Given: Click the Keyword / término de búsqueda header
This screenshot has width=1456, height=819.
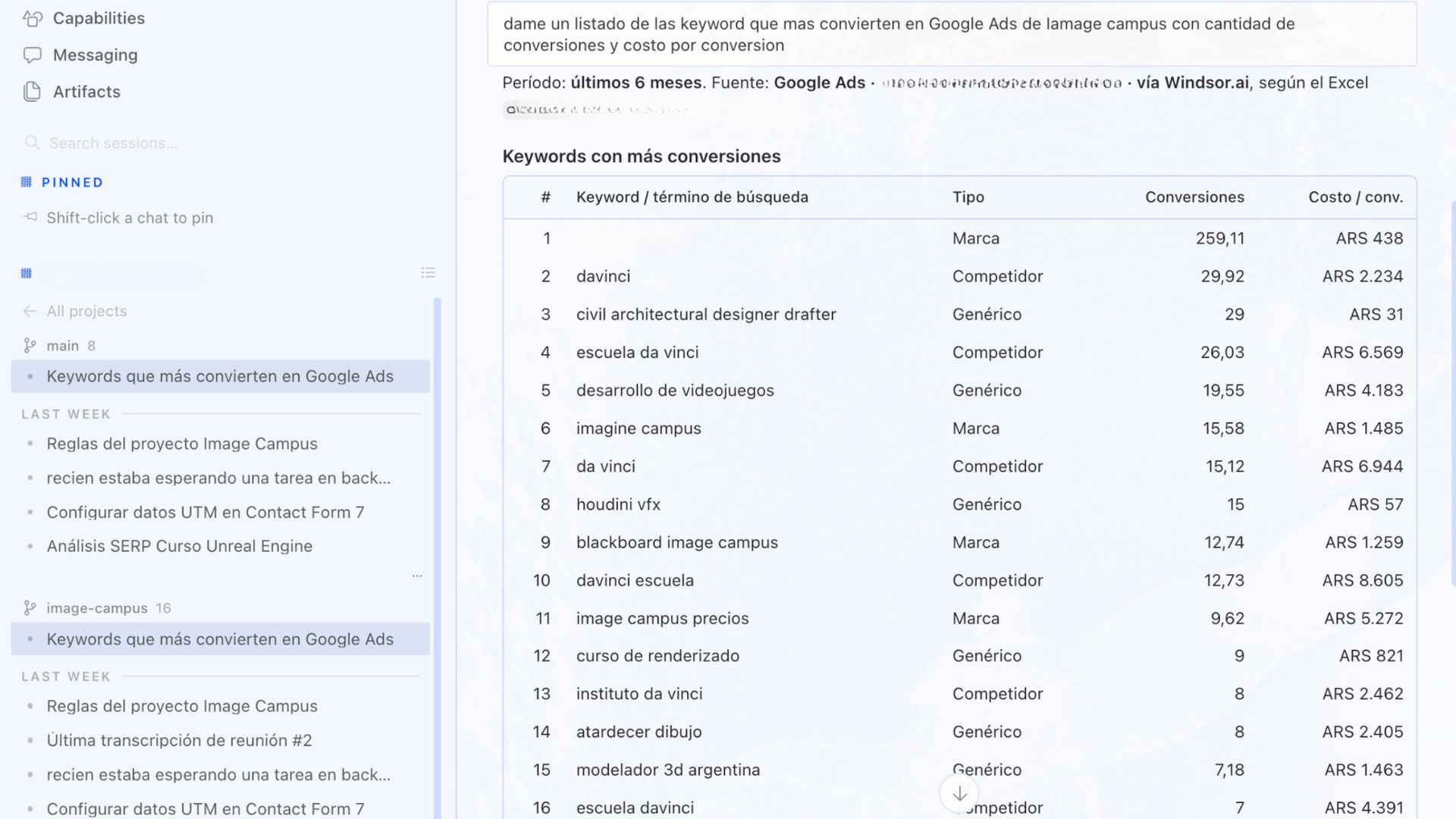Looking at the screenshot, I should click(692, 197).
